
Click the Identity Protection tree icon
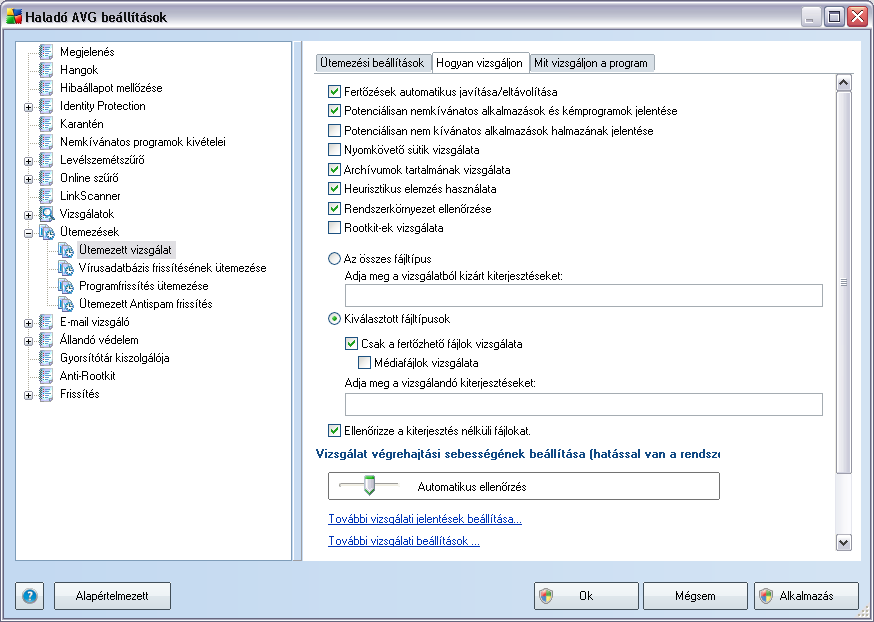(46, 106)
